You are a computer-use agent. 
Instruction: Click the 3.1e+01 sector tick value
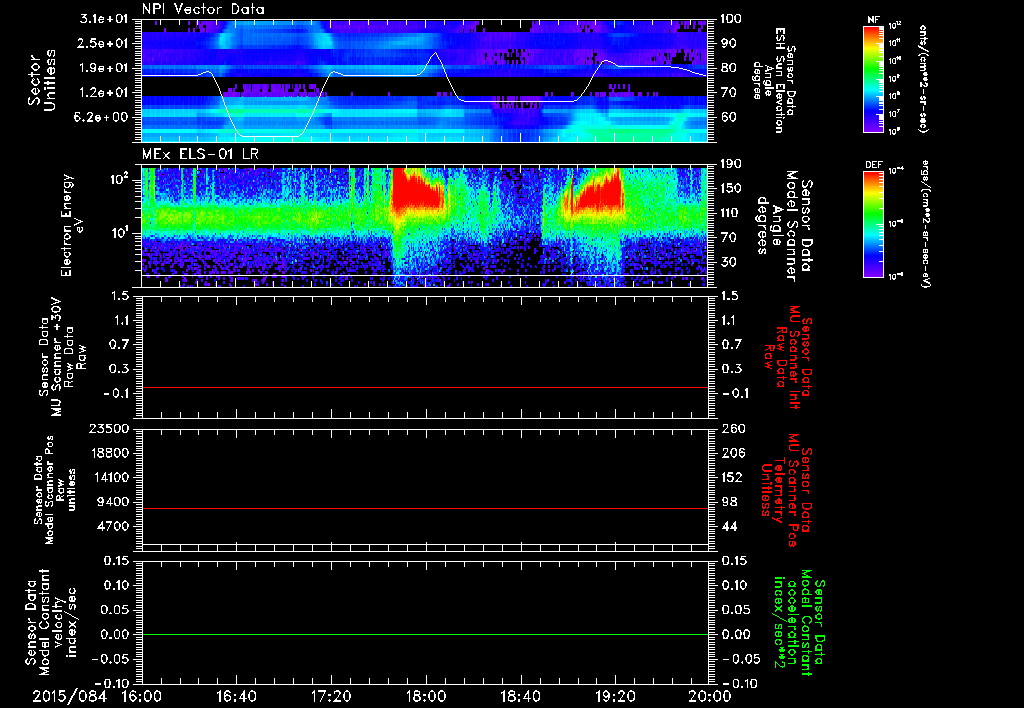[103, 19]
